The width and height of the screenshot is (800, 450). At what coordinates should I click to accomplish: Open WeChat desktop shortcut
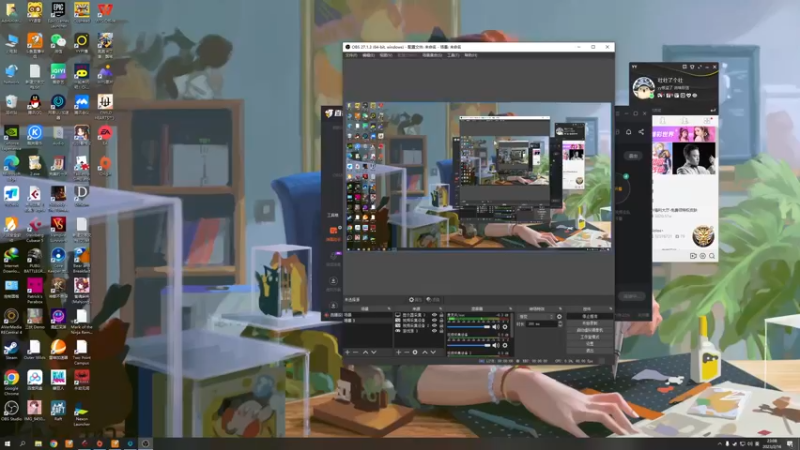pyautogui.click(x=58, y=44)
